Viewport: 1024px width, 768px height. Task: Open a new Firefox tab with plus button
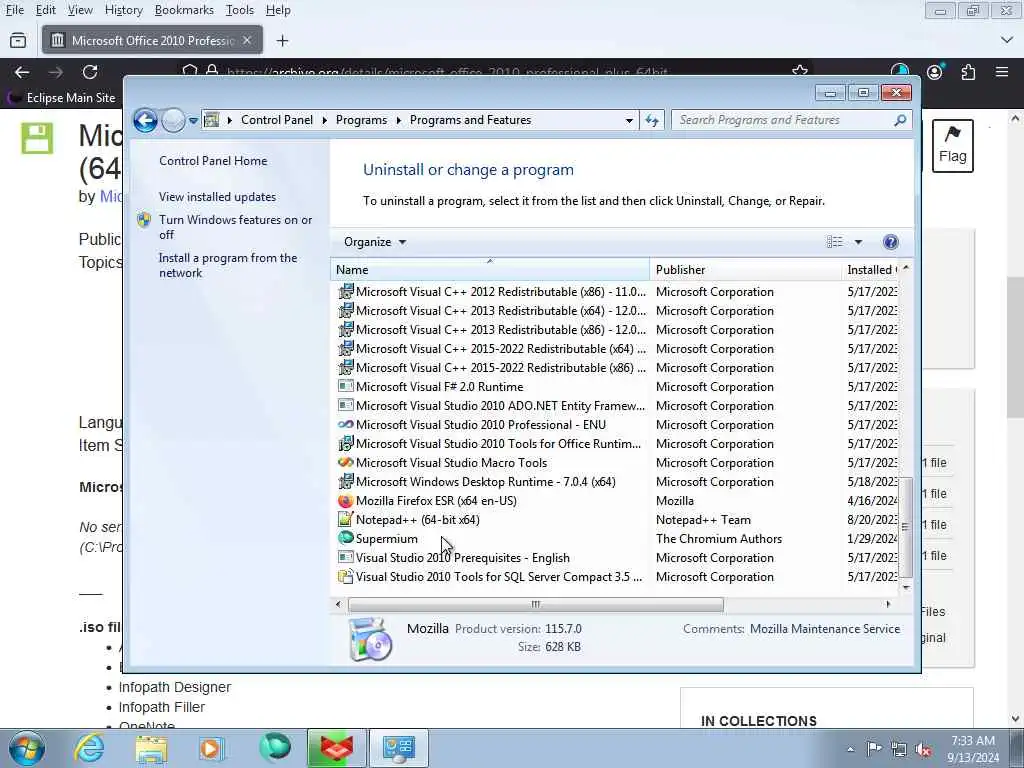pyautogui.click(x=282, y=40)
